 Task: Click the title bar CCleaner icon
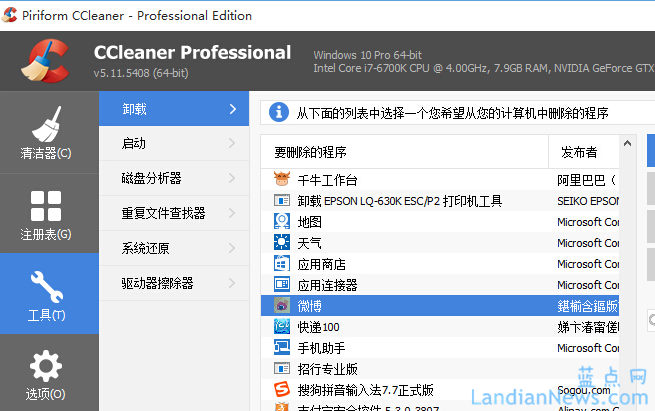tap(9, 15)
